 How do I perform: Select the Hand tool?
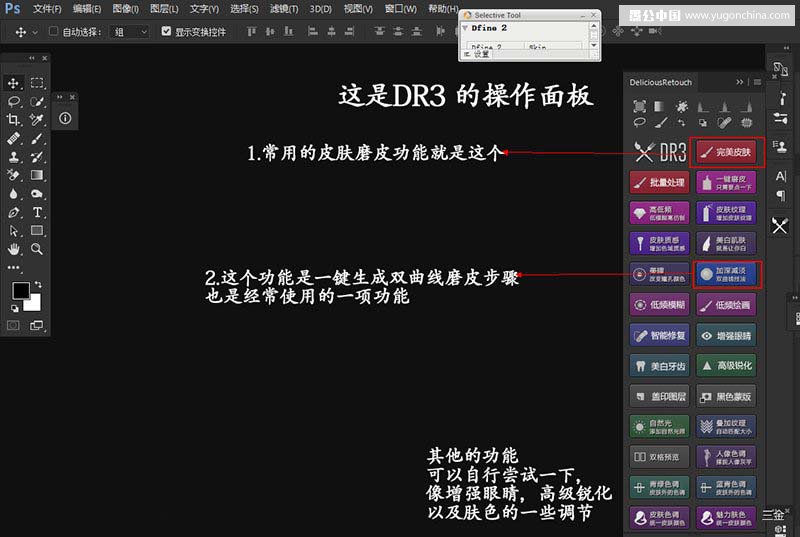[x=14, y=249]
